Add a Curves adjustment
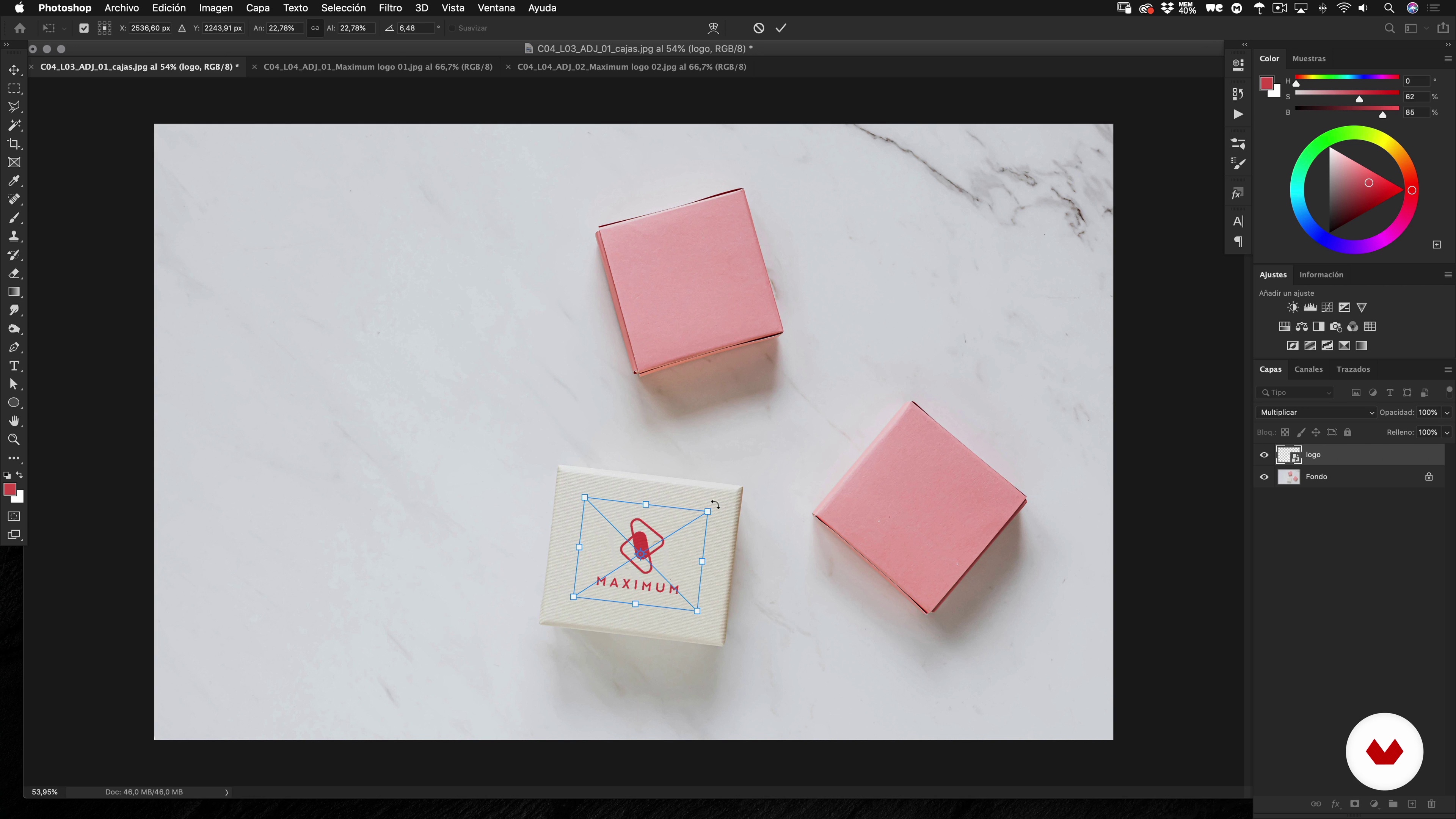 point(1327,308)
